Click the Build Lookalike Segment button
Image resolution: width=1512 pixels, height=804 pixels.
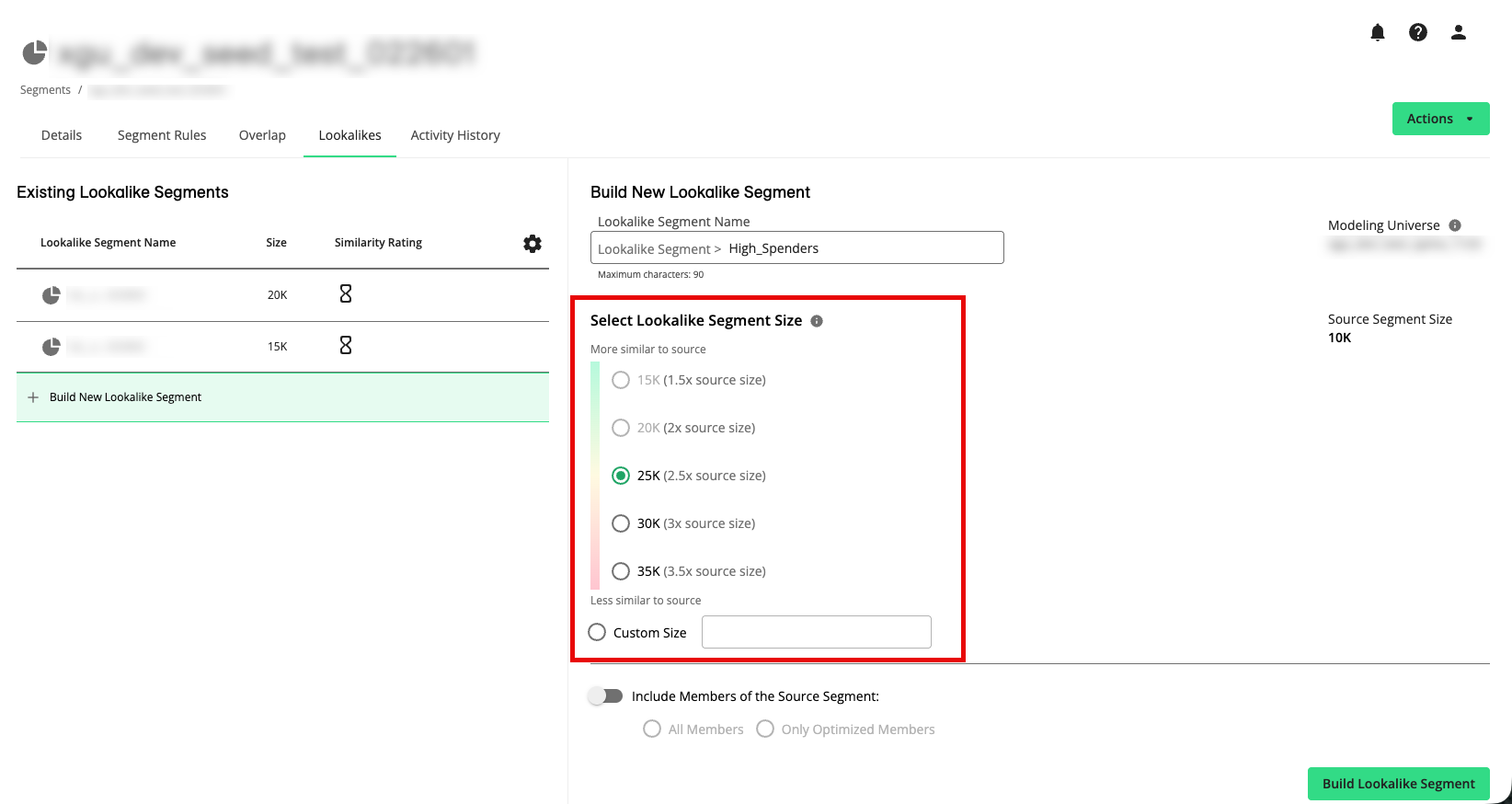(1397, 784)
